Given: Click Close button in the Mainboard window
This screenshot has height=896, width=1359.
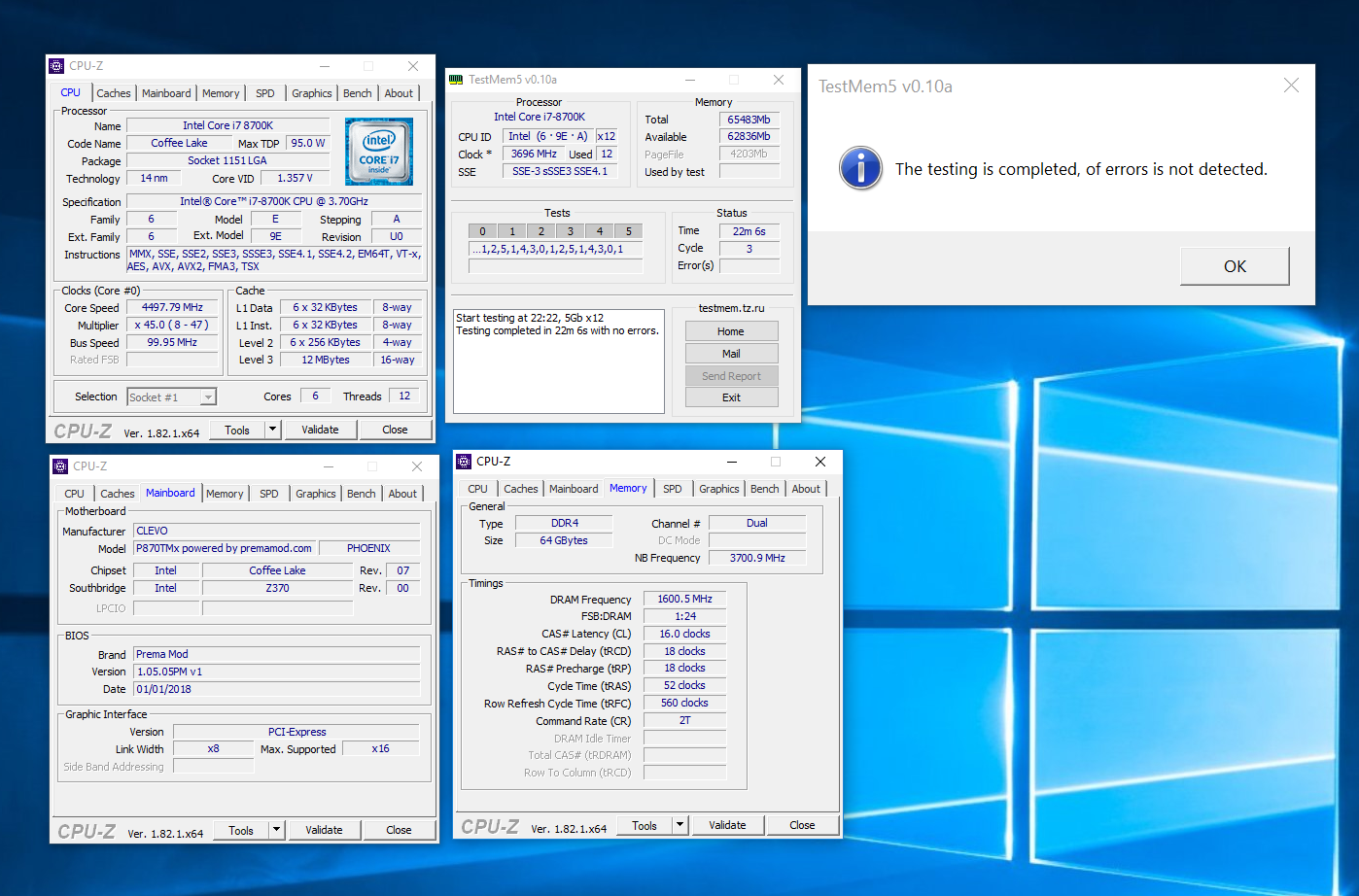Looking at the screenshot, I should pyautogui.click(x=399, y=830).
